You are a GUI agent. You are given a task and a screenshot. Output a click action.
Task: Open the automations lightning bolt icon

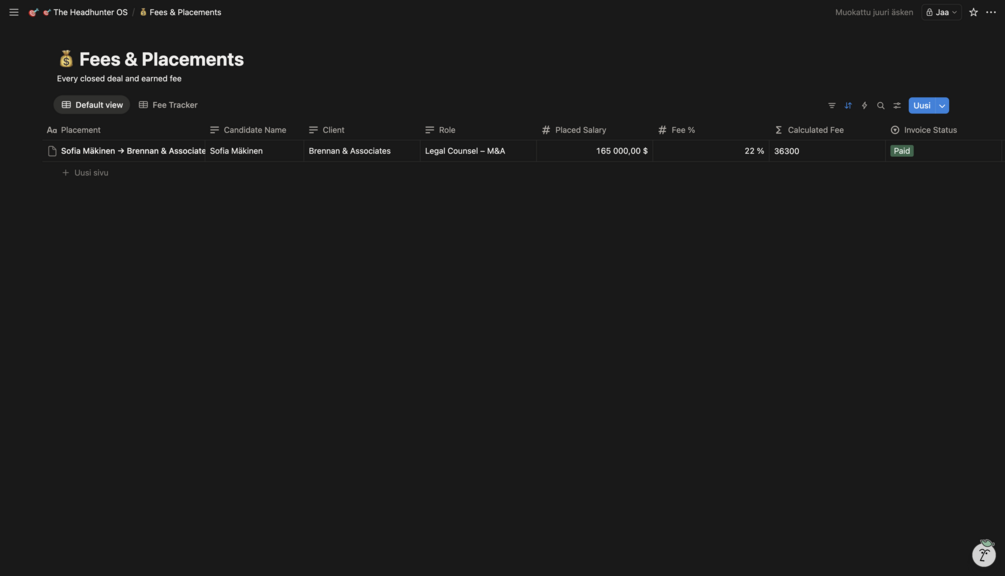864,106
